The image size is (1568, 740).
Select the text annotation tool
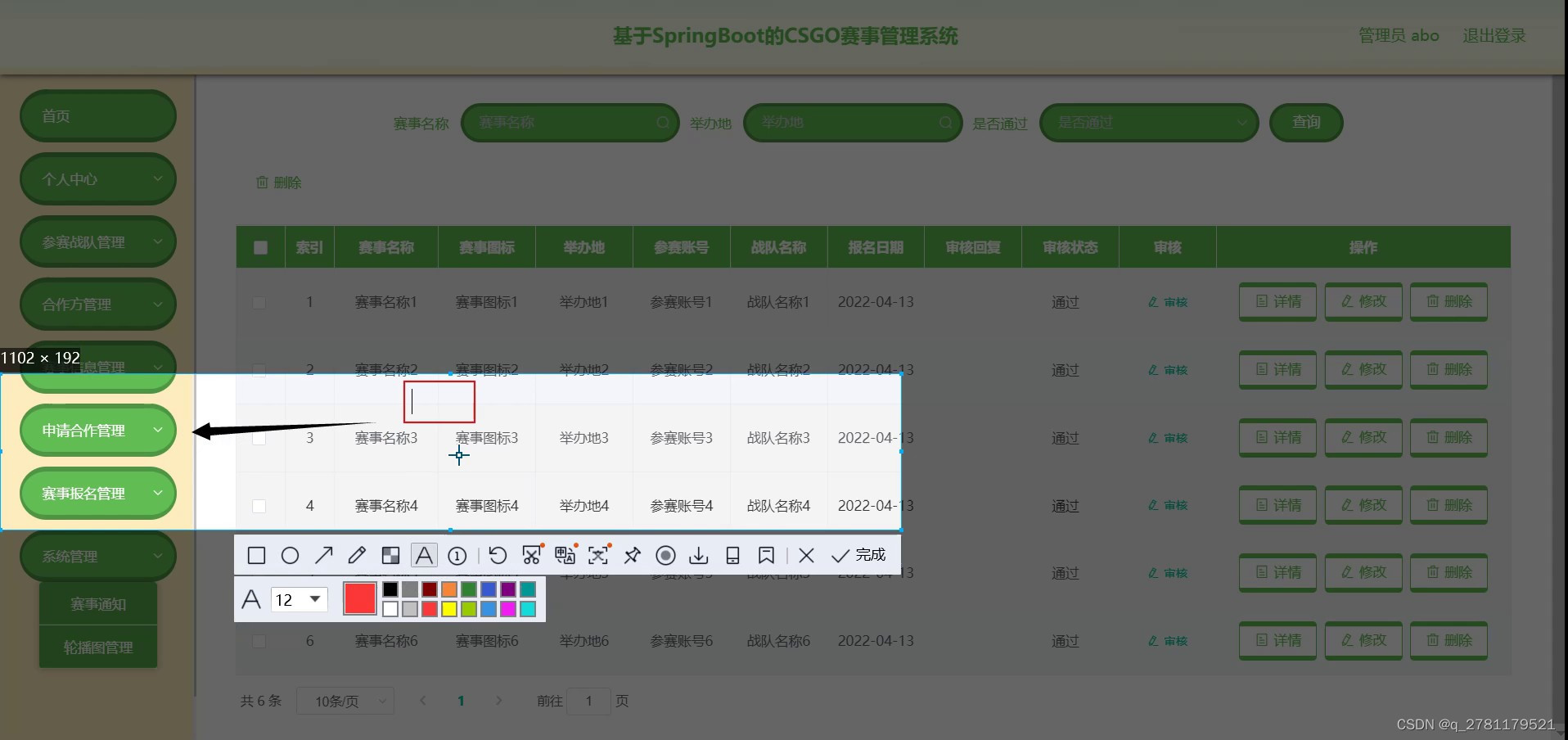[424, 556]
